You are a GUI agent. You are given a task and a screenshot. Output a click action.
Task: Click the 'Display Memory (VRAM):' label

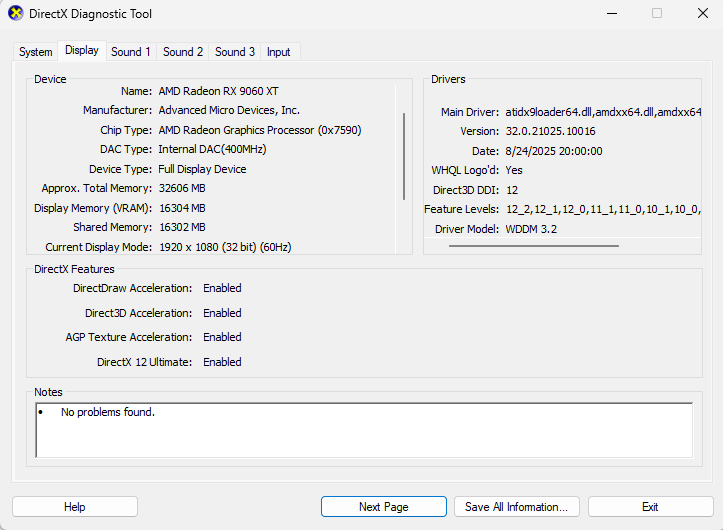coord(93,208)
